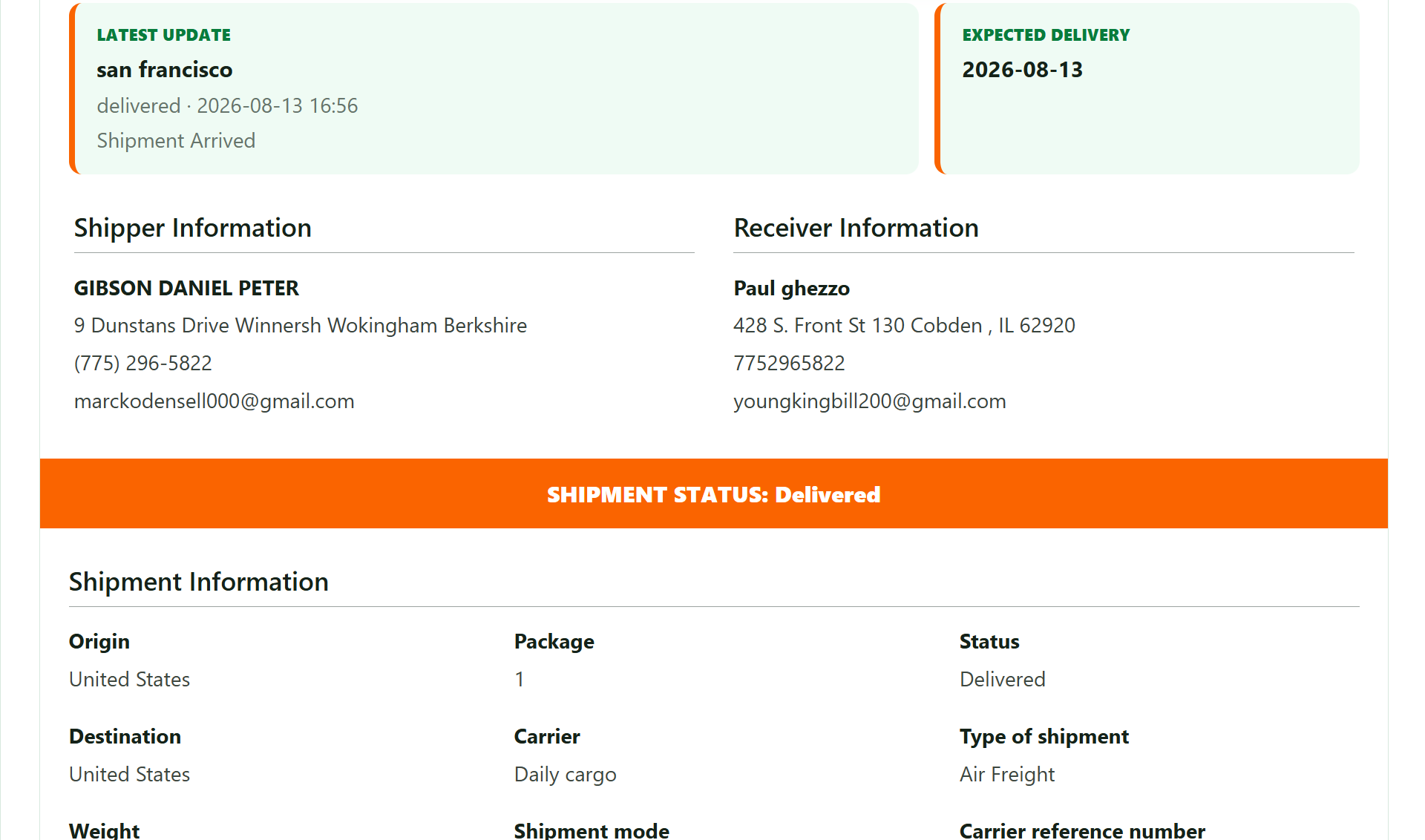Select the Expected Delivery date 2026-08-13

pyautogui.click(x=1023, y=70)
